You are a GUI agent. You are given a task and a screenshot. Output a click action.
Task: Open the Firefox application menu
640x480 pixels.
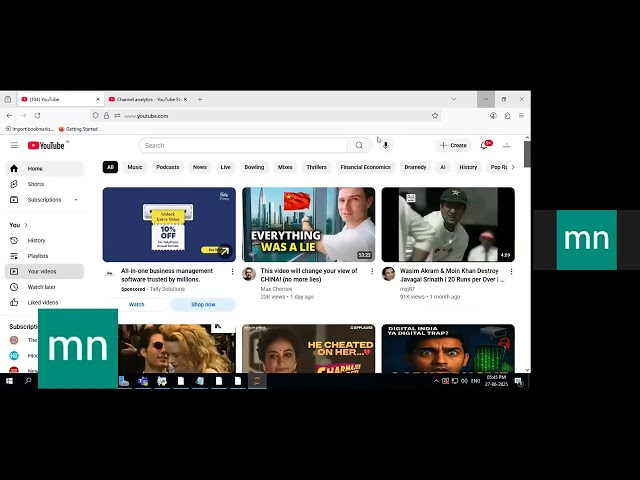coord(521,116)
